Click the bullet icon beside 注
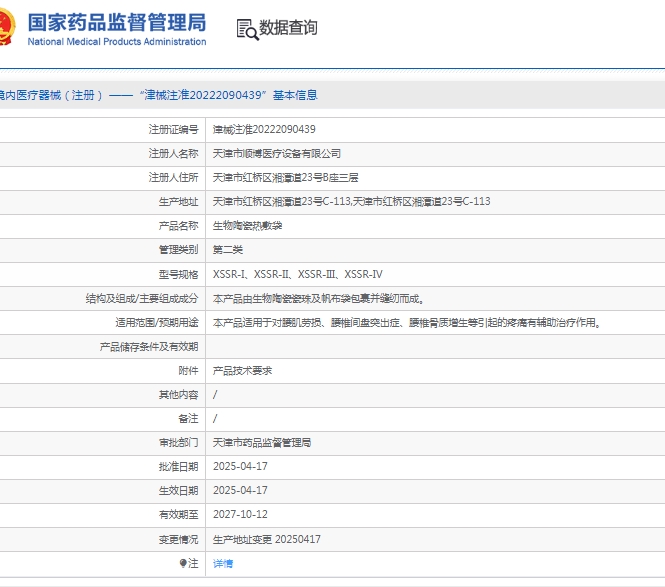665x587 pixels. (x=183, y=563)
